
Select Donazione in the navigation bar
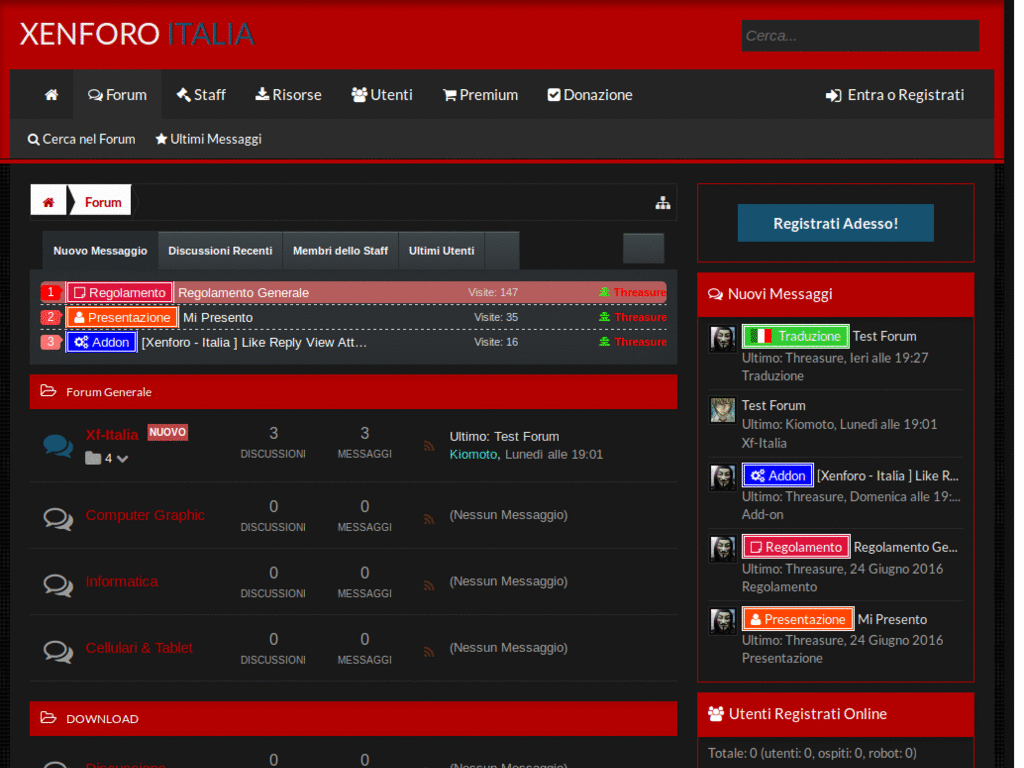[589, 94]
